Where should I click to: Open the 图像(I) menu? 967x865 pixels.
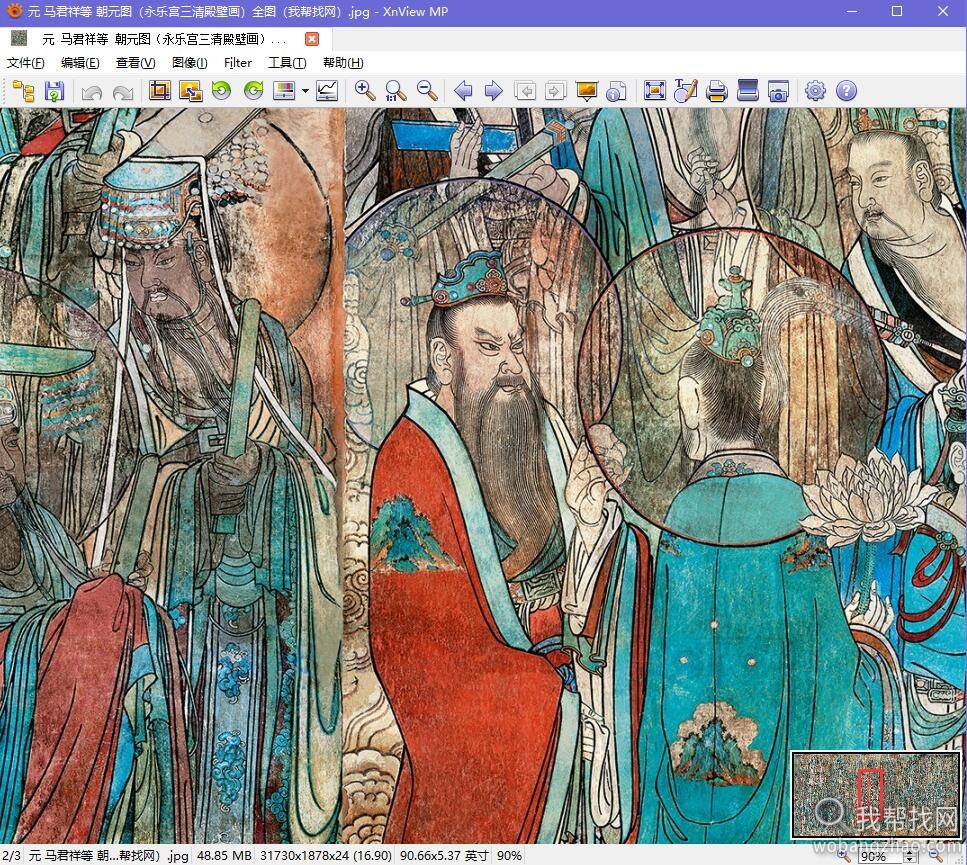pos(189,63)
